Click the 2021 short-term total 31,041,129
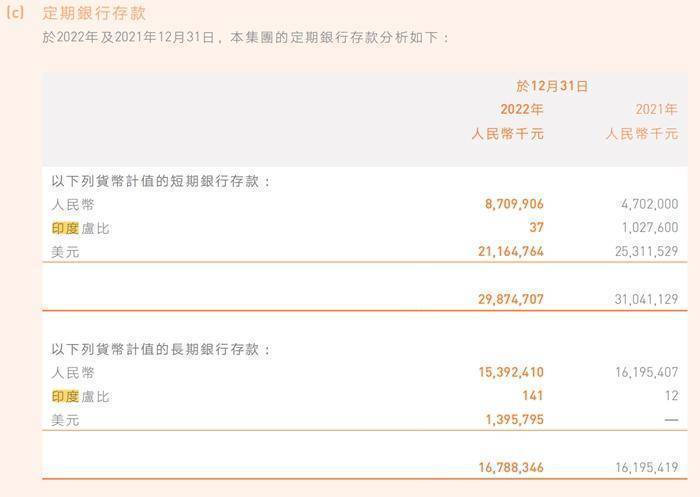Viewport: 700px width, 497px height. click(646, 299)
